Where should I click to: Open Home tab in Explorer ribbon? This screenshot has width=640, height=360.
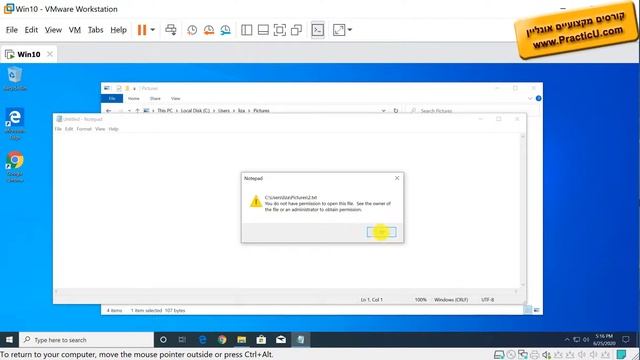coord(133,98)
